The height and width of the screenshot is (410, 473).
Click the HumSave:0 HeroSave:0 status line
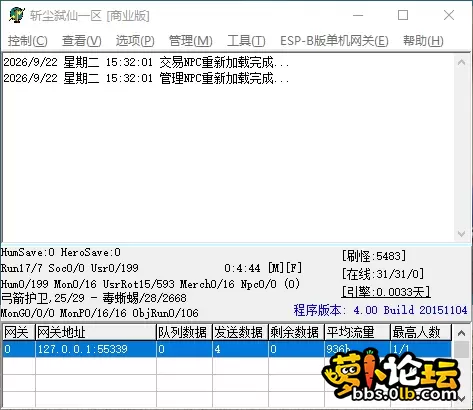61,252
